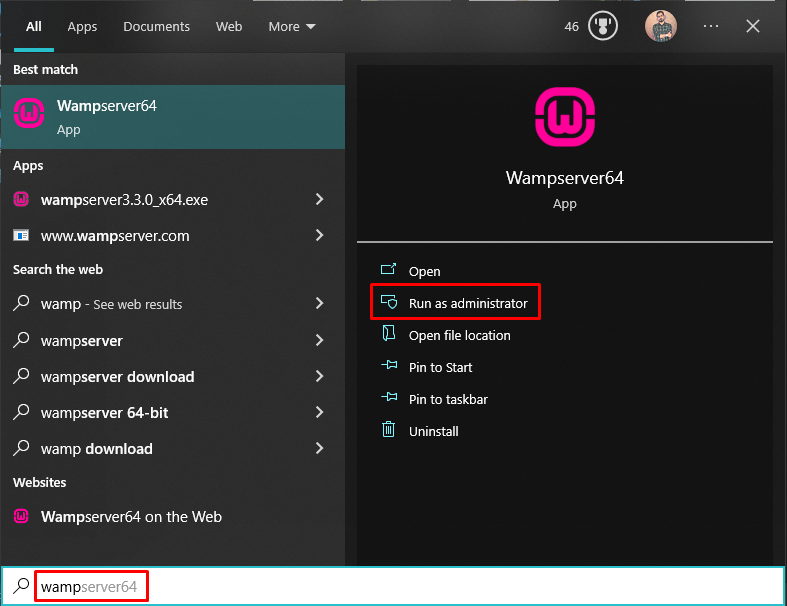Click the wampserver3.3.0_x64.exe file name
Screen dimensions: 787x606
(124, 200)
